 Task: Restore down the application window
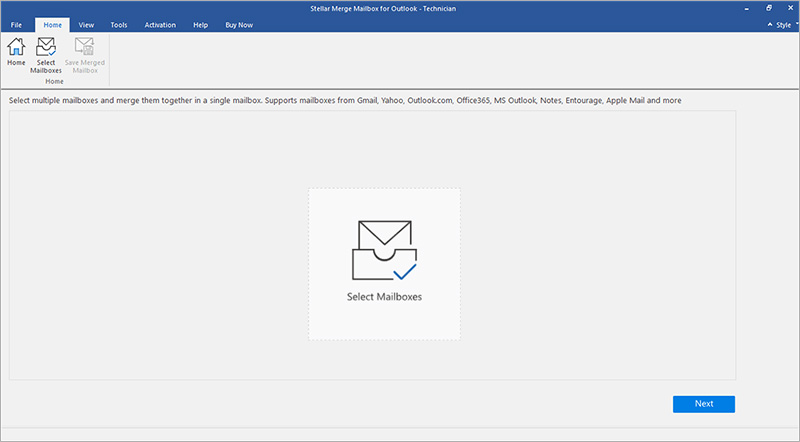(x=769, y=8)
